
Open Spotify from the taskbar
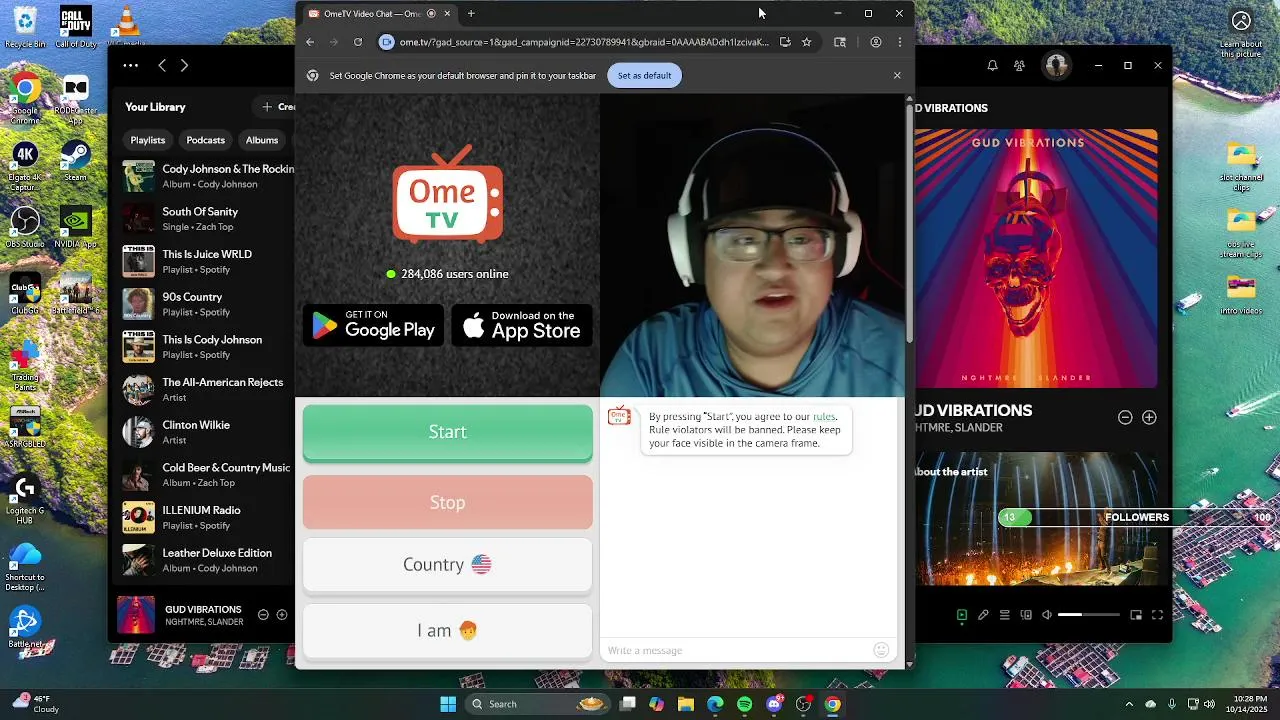tap(745, 704)
